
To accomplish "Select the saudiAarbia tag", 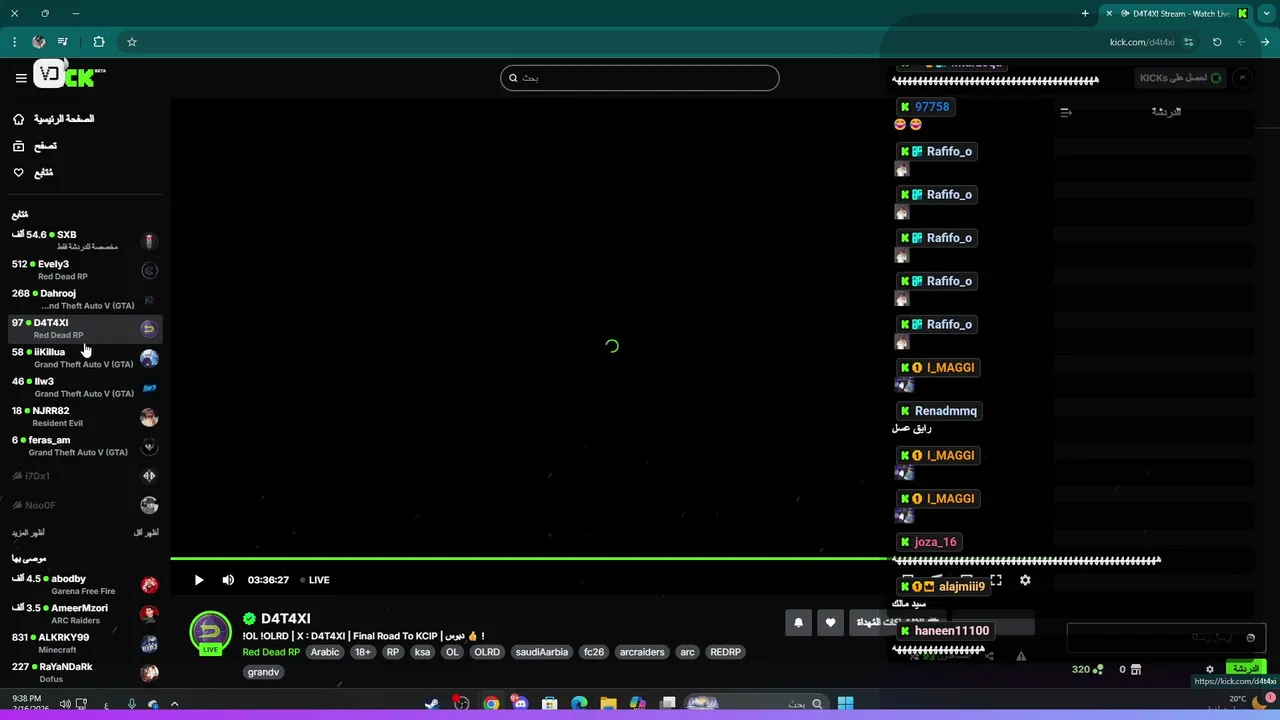I will point(542,652).
